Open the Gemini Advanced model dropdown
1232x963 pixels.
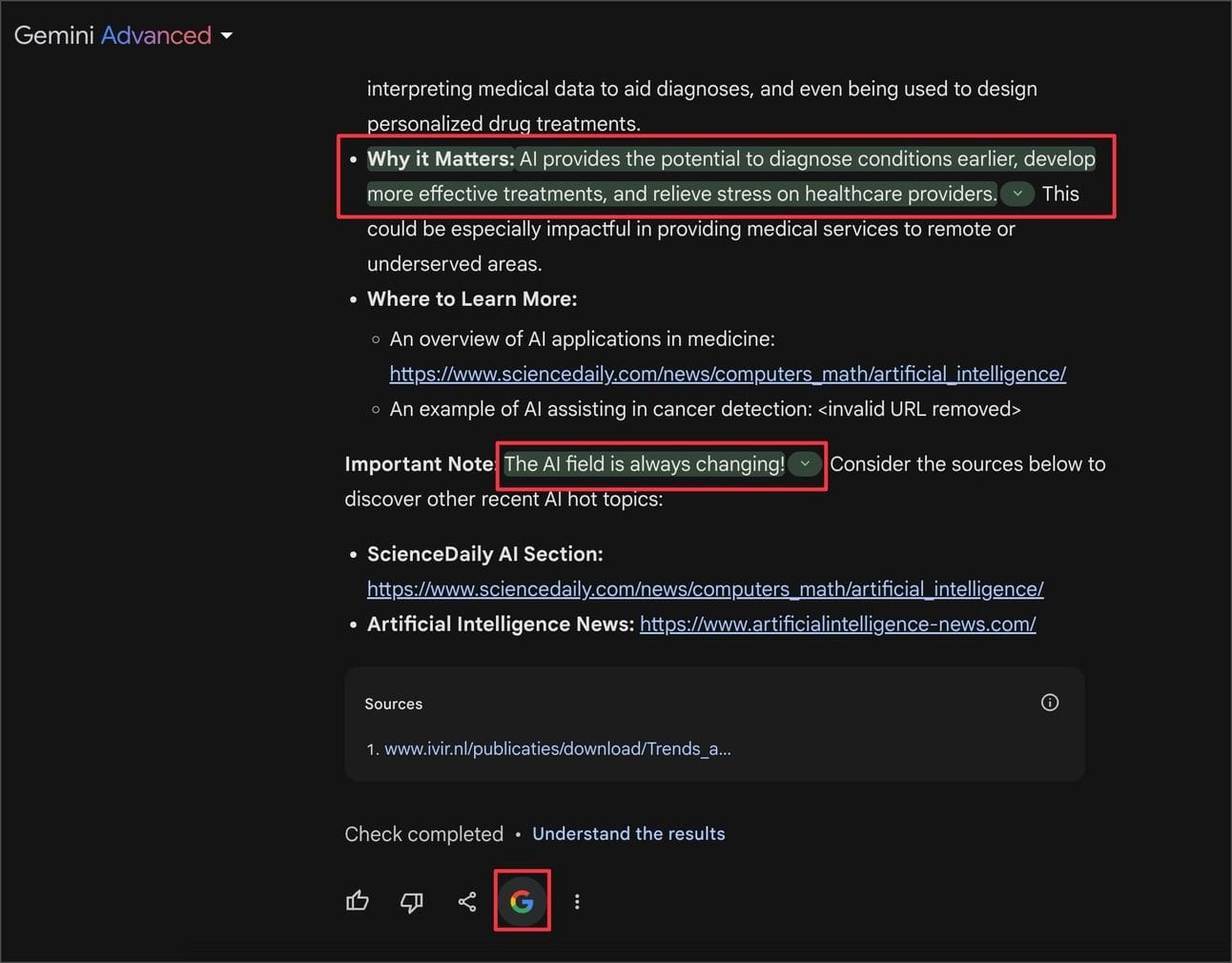[x=124, y=35]
